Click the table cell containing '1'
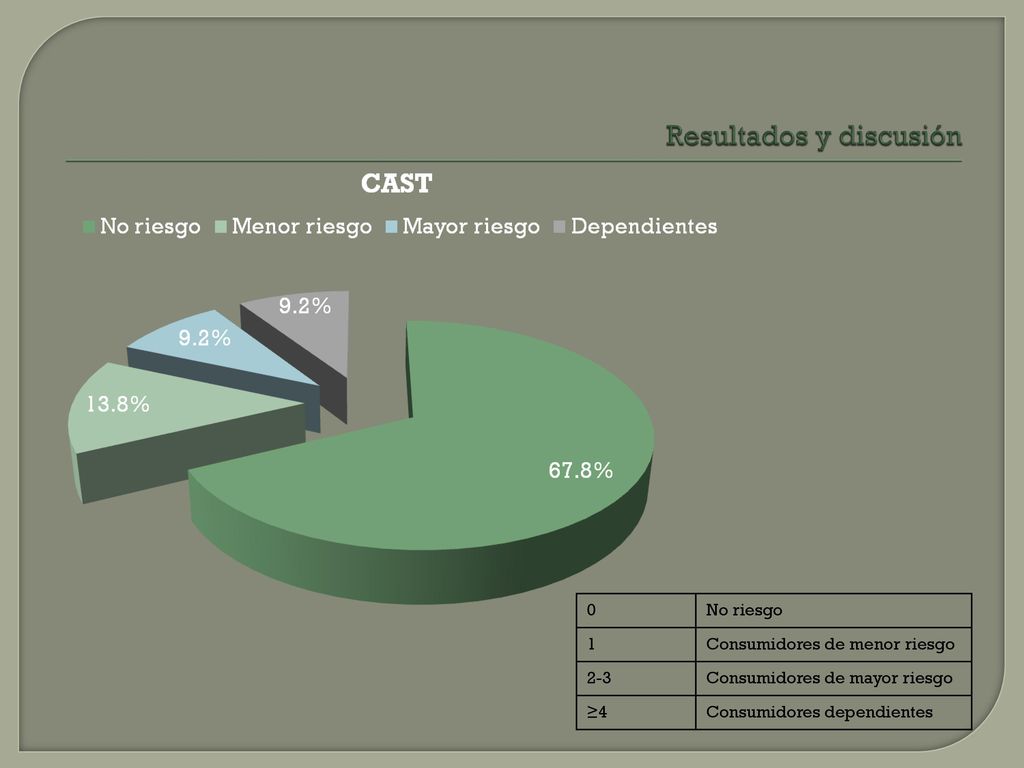Image resolution: width=1024 pixels, height=768 pixels. coord(636,644)
